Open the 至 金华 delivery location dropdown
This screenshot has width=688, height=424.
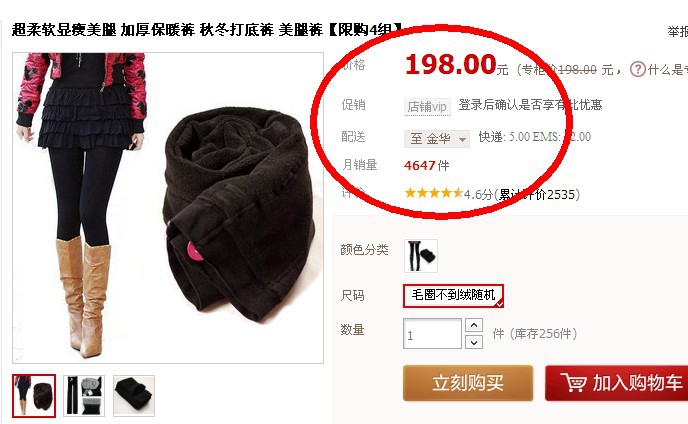tap(437, 139)
